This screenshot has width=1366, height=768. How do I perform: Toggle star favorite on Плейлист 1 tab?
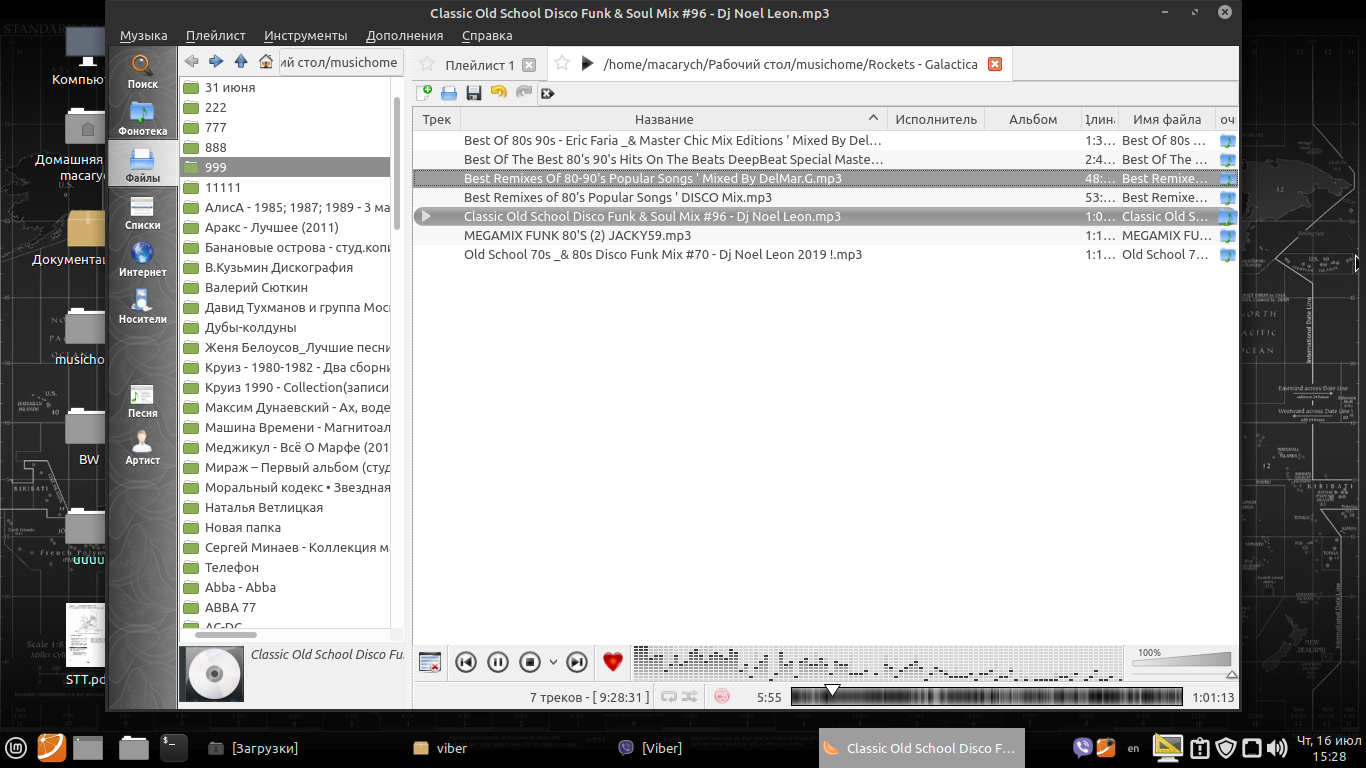coord(427,65)
